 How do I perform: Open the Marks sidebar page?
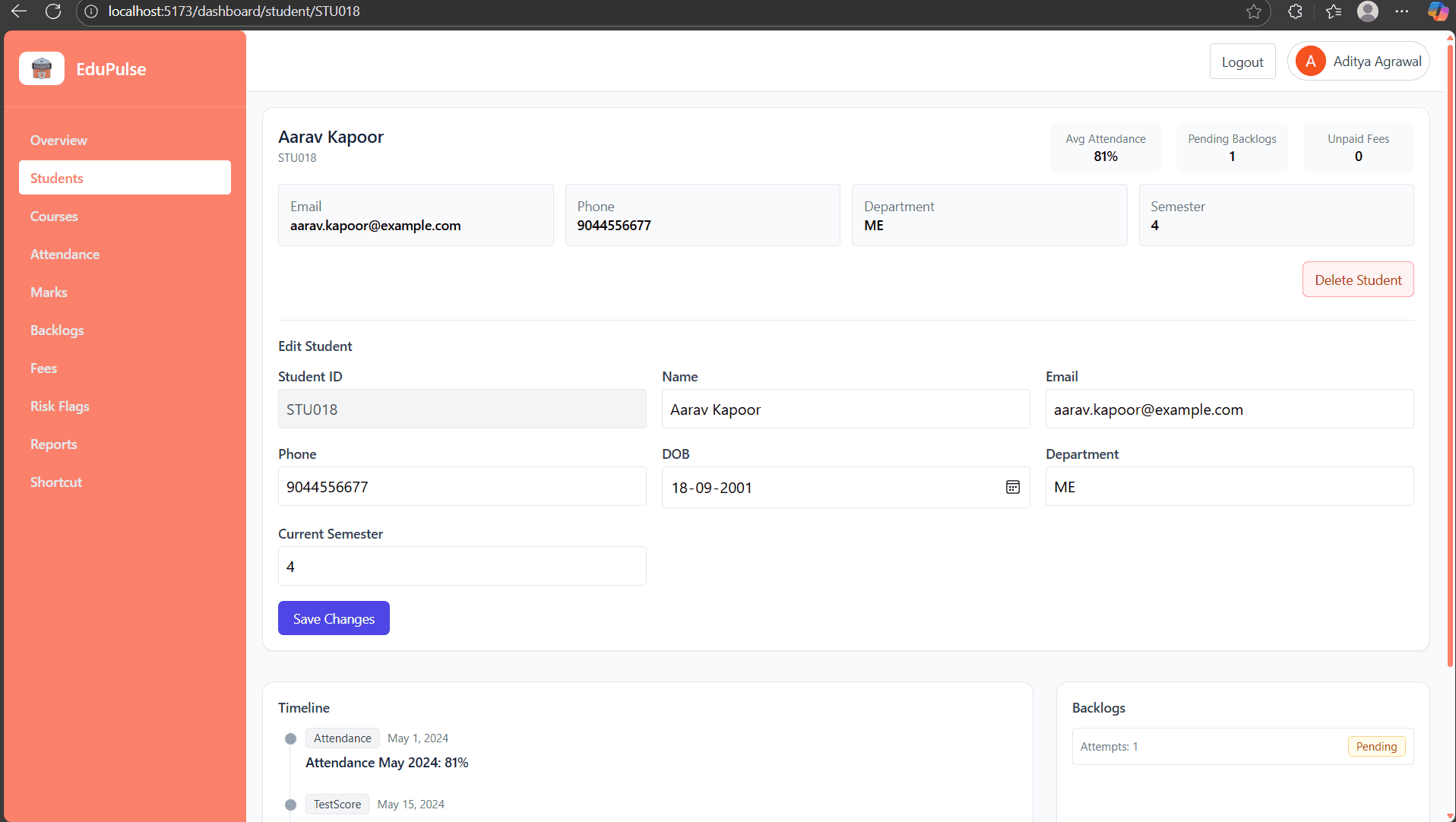pos(125,292)
